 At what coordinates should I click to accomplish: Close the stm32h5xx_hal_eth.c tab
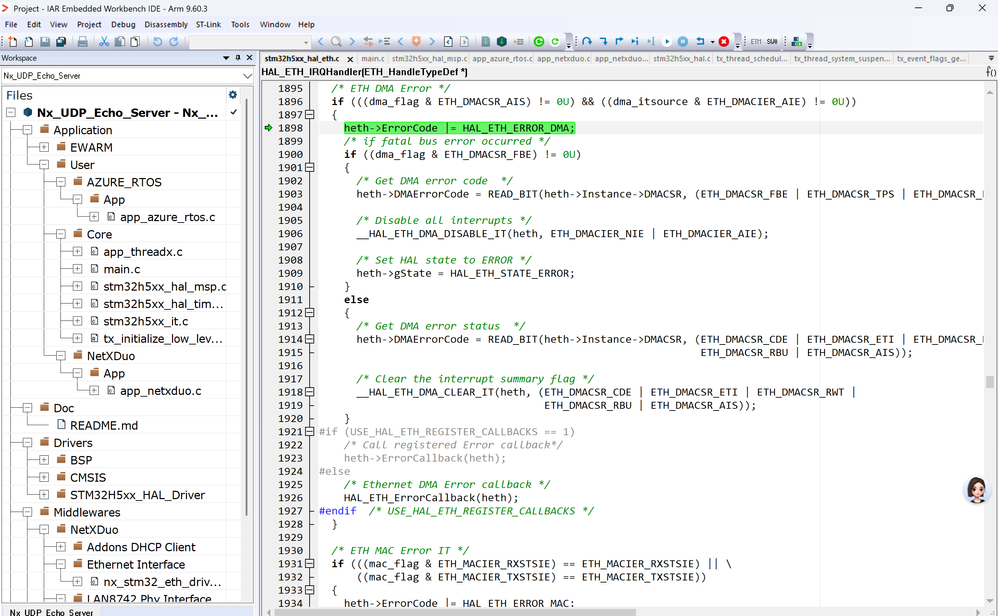(349, 59)
